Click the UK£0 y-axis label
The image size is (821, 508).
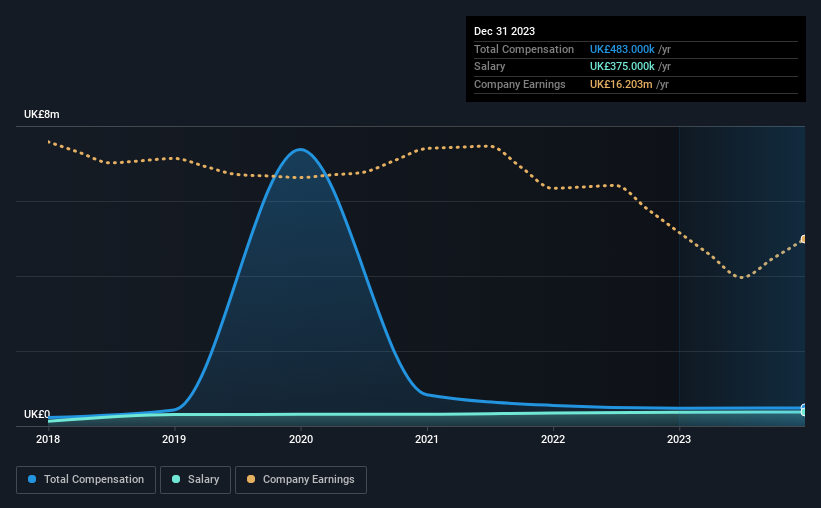coord(37,414)
